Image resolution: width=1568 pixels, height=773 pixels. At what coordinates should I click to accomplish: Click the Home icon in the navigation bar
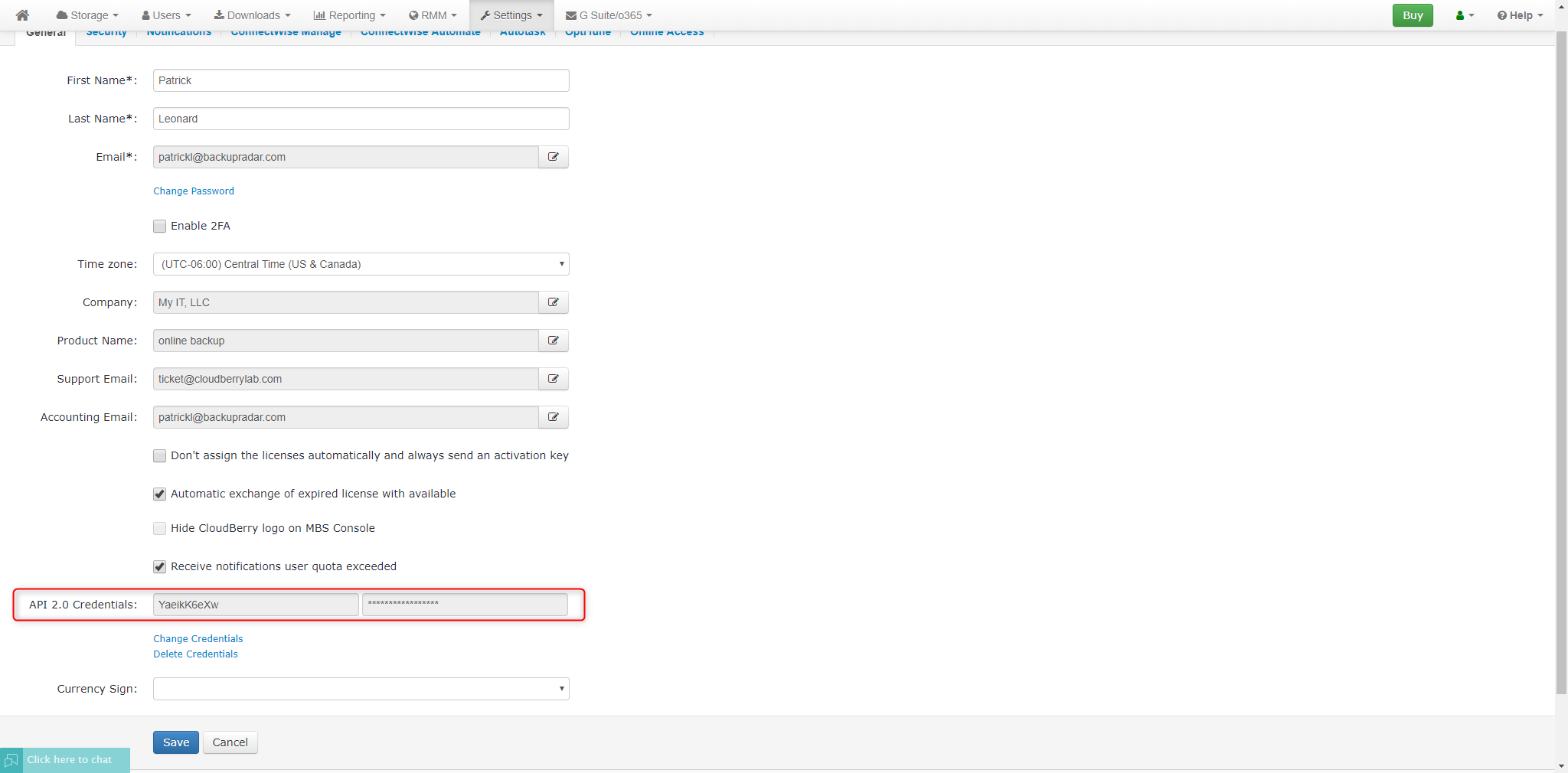21,15
